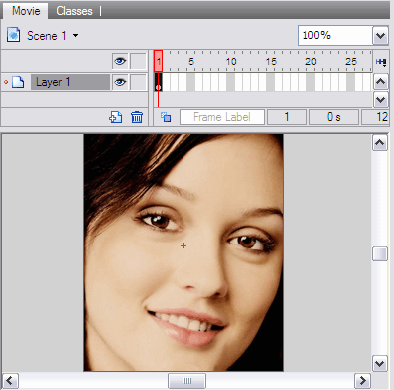Click the elapsed time 0 s box
This screenshot has height=390, width=394.
click(334, 117)
